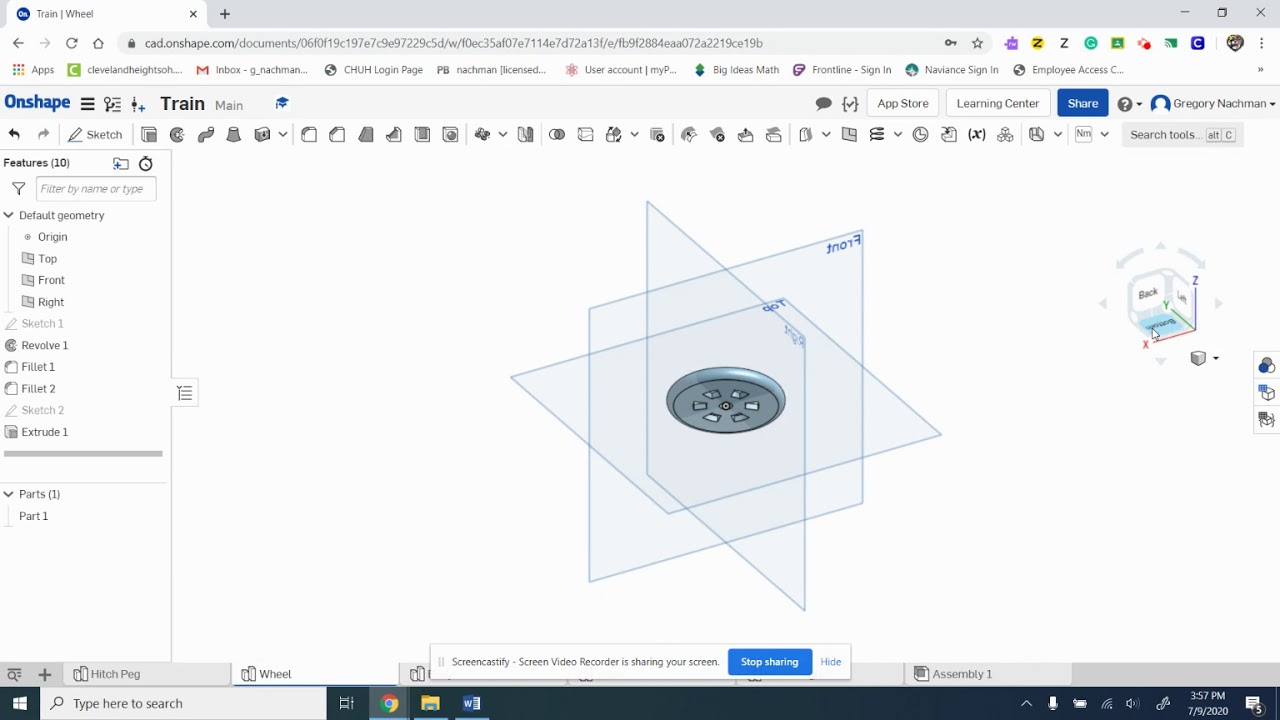Select Revolve 1 in the feature list
This screenshot has height=720, width=1280.
[45, 346]
